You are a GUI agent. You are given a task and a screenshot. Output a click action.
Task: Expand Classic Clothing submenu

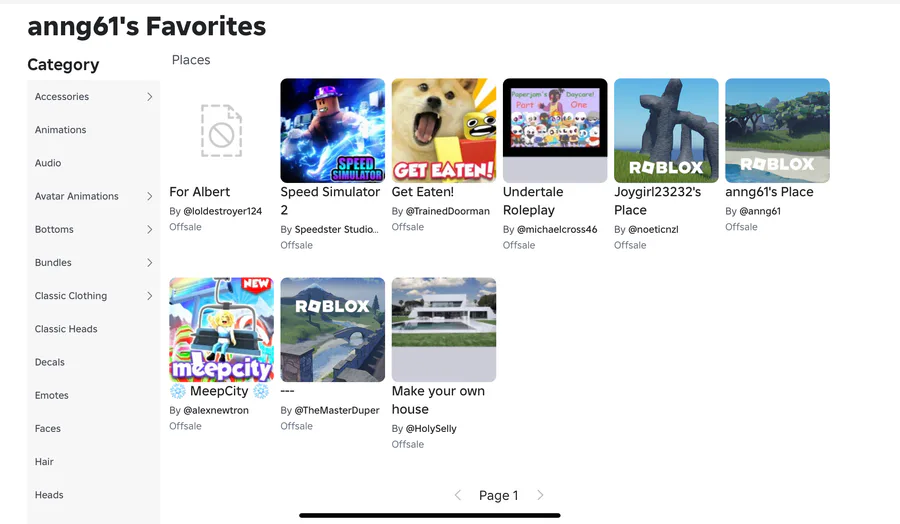149,296
